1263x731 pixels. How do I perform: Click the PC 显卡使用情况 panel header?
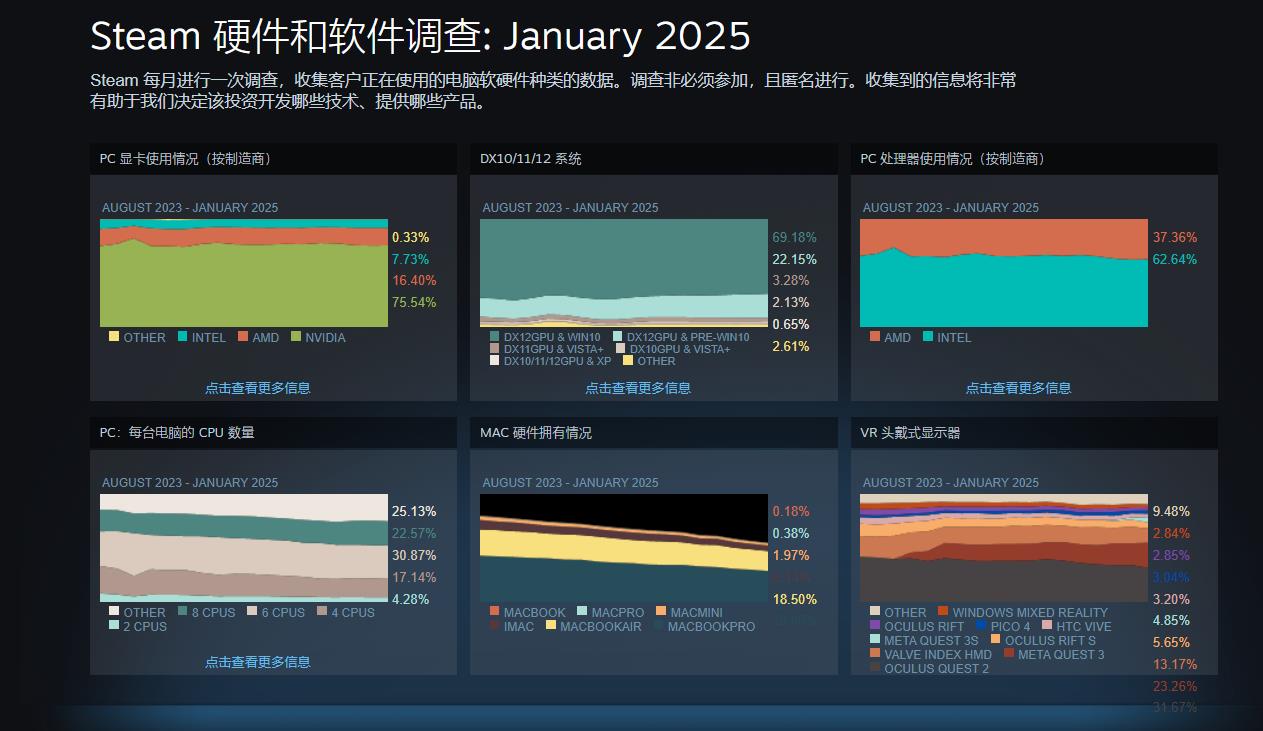tap(186, 159)
